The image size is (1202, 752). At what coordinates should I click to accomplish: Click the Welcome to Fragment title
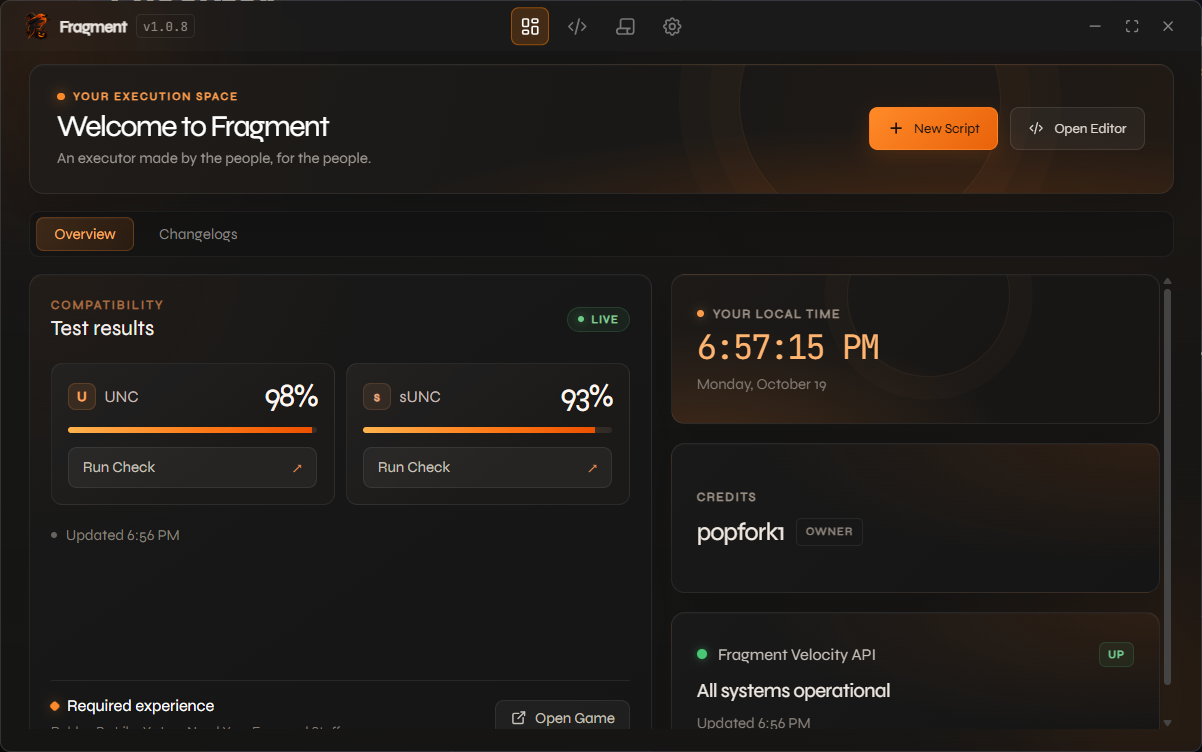[193, 127]
